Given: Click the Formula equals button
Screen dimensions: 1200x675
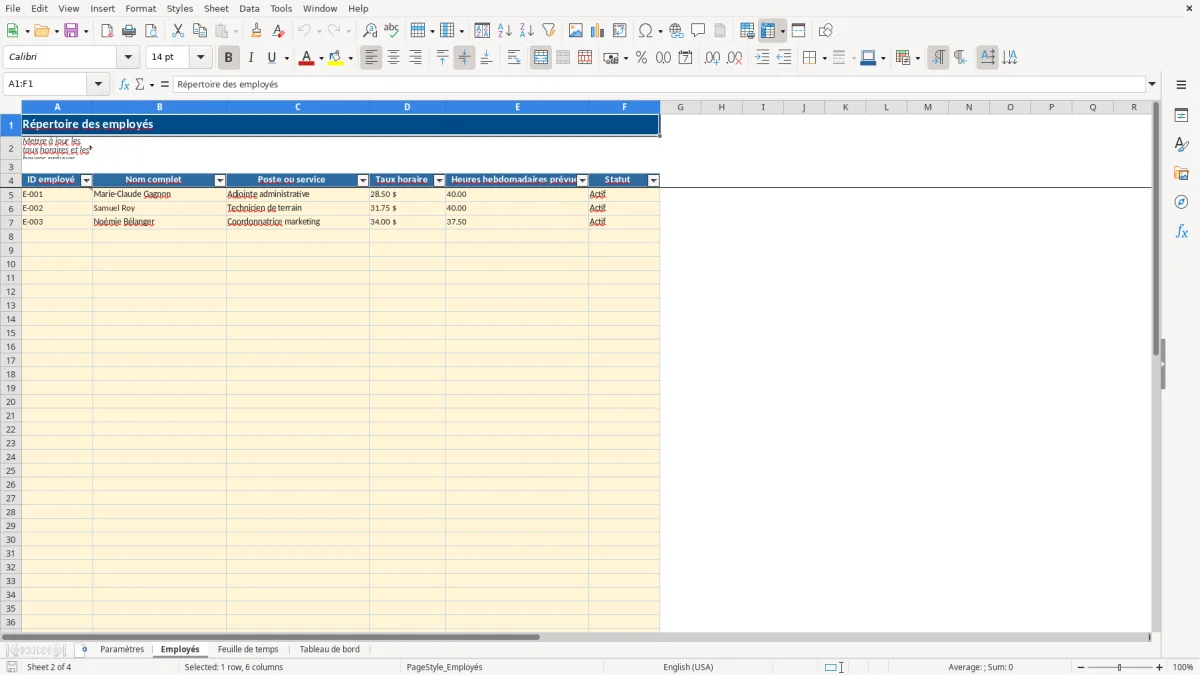Looking at the screenshot, I should coord(165,85).
